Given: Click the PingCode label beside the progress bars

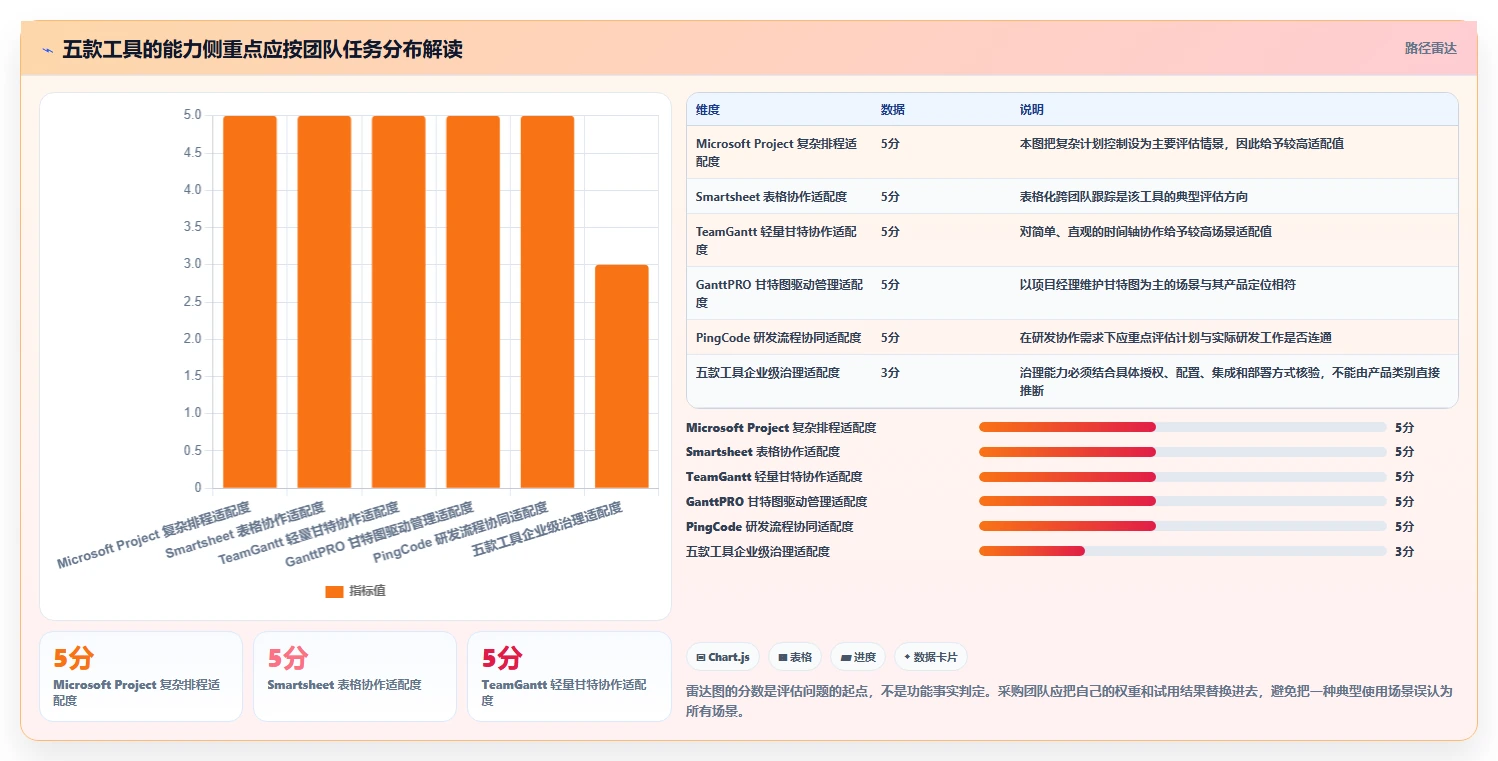Looking at the screenshot, I should pyautogui.click(x=770, y=526).
